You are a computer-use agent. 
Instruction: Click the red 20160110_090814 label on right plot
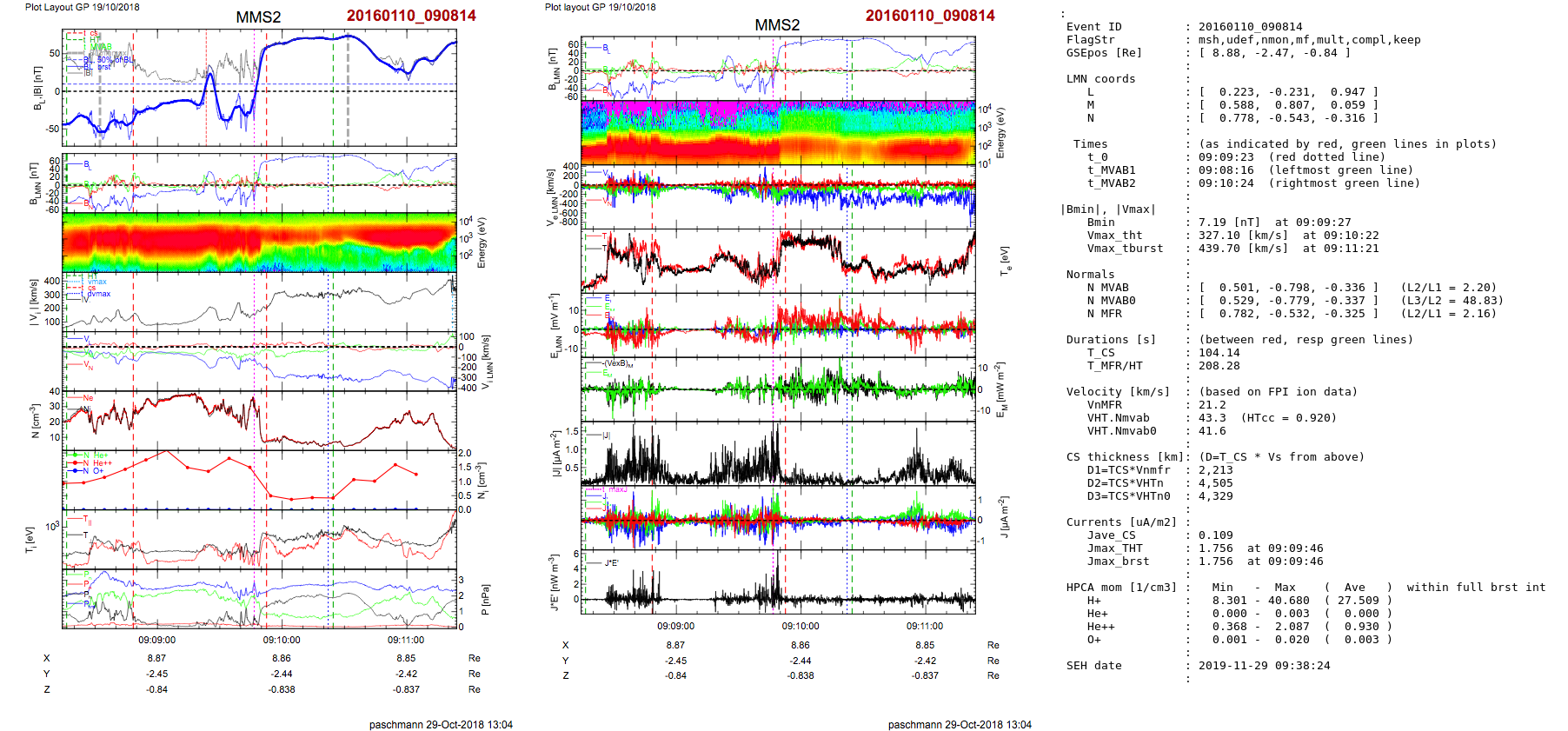point(929,16)
